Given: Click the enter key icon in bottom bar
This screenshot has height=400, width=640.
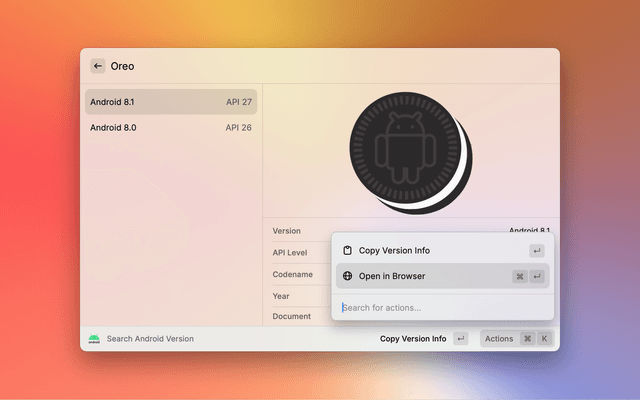Looking at the screenshot, I should tap(460, 339).
